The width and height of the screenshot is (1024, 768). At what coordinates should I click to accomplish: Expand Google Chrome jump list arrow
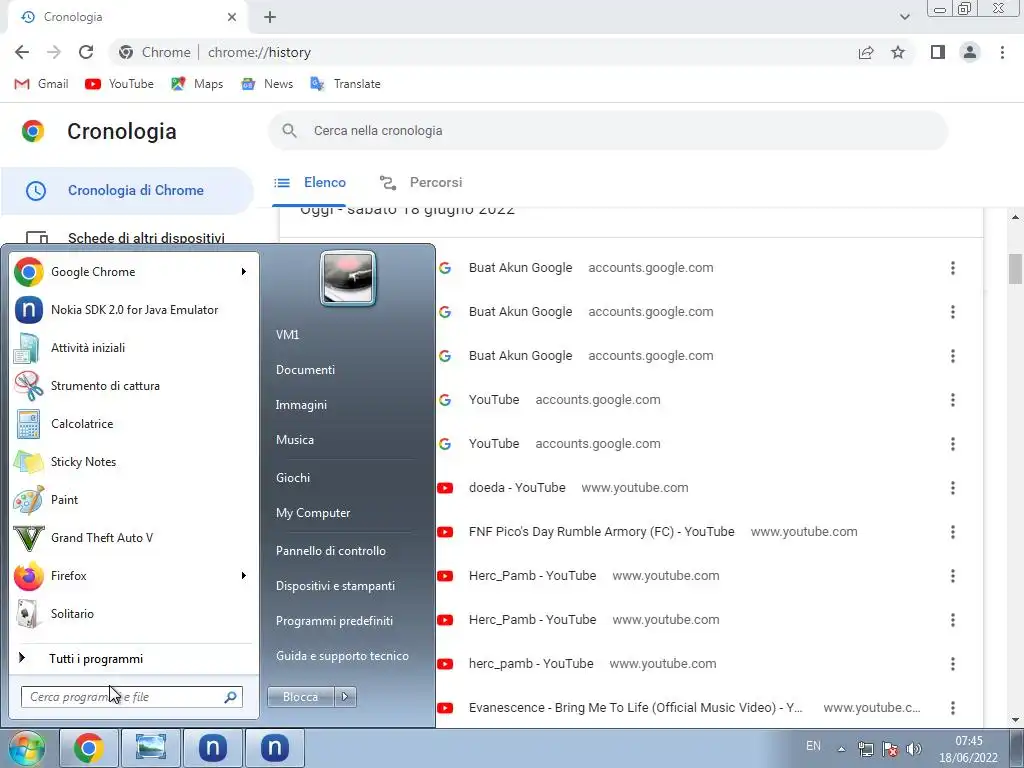pos(244,272)
